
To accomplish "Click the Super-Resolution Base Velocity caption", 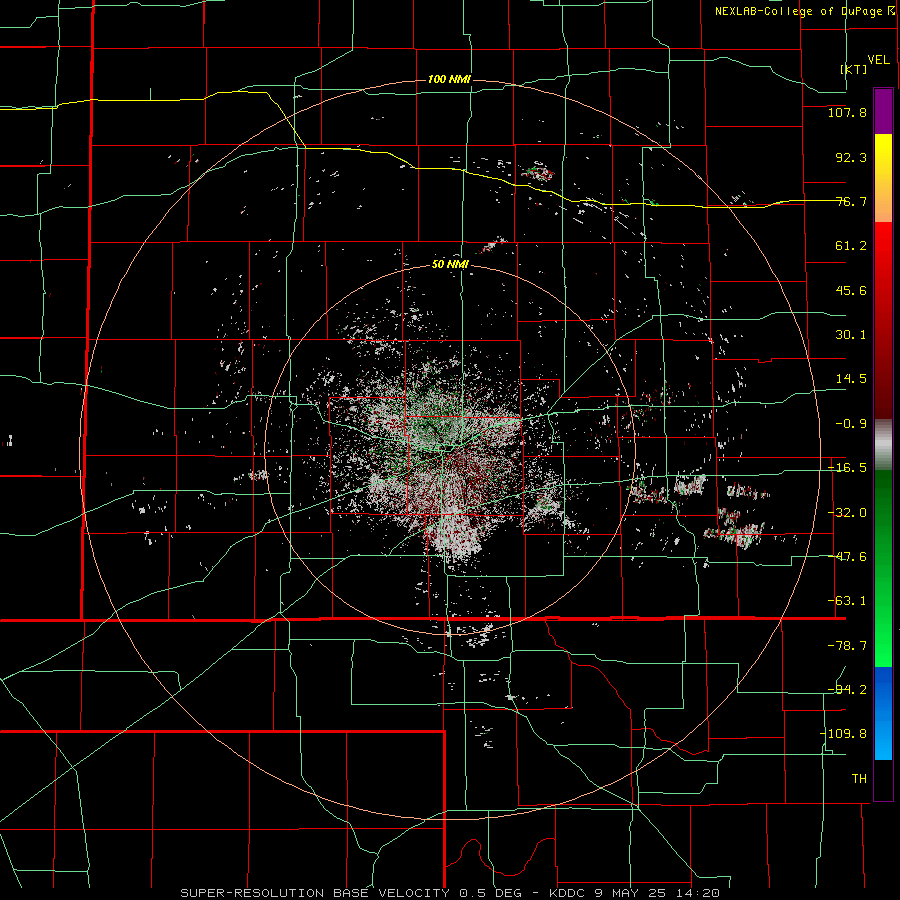I will point(450,893).
